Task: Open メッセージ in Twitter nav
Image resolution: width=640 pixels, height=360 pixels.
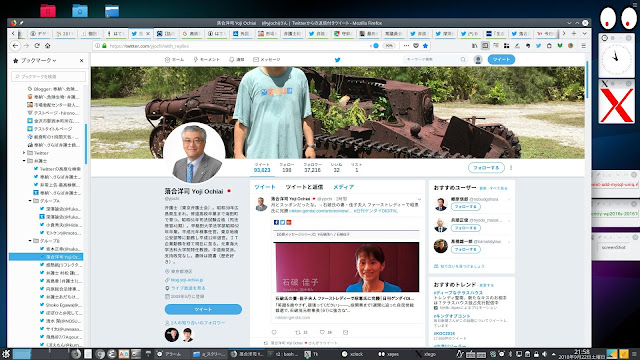Action: pyautogui.click(x=267, y=60)
